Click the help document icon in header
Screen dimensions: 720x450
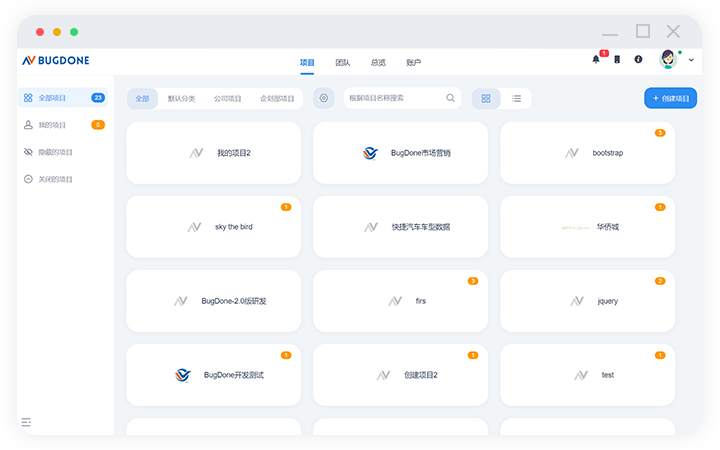pos(617,60)
